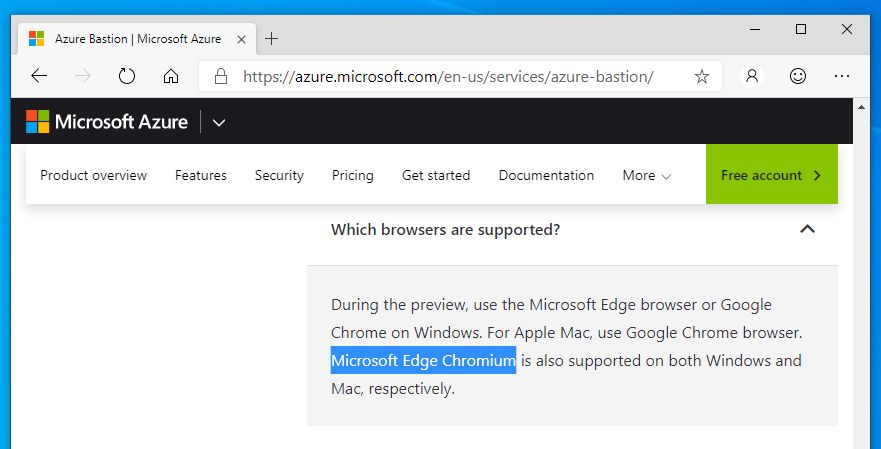
Task: Open the user profile icon
Action: [752, 76]
